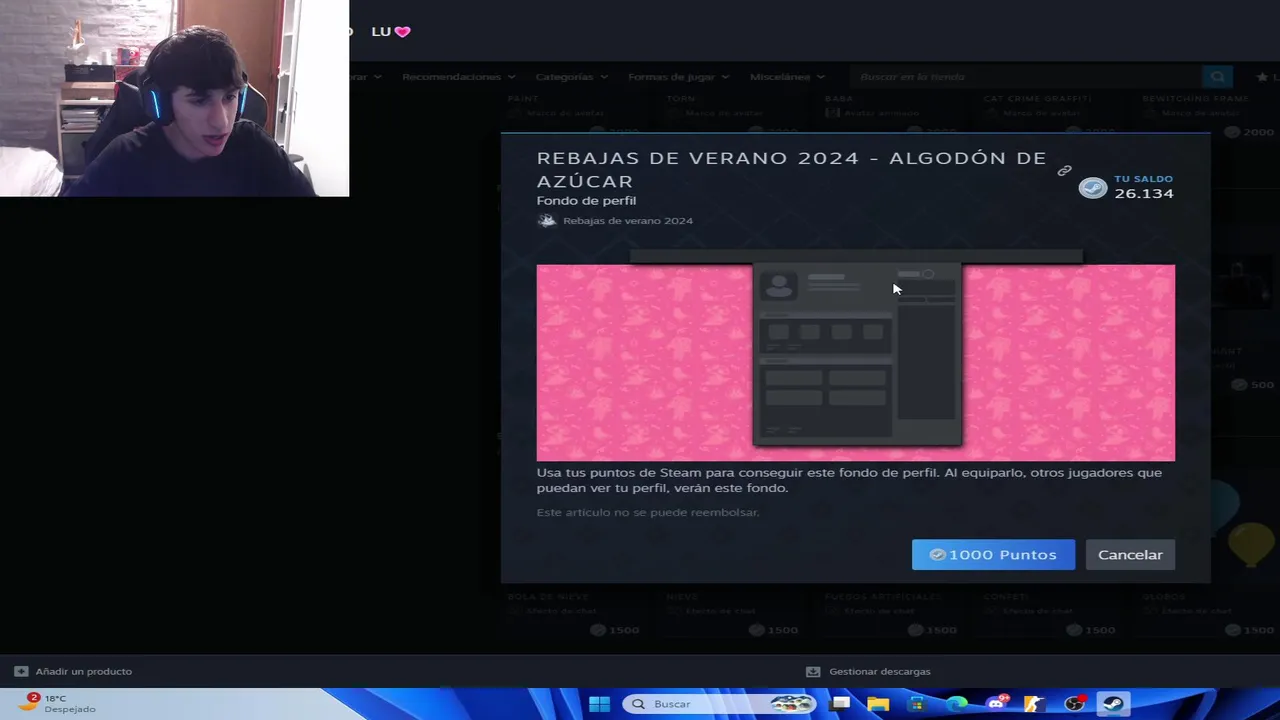The height and width of the screenshot is (720, 1280).
Task: Open the Windows Start menu
Action: pyautogui.click(x=599, y=704)
